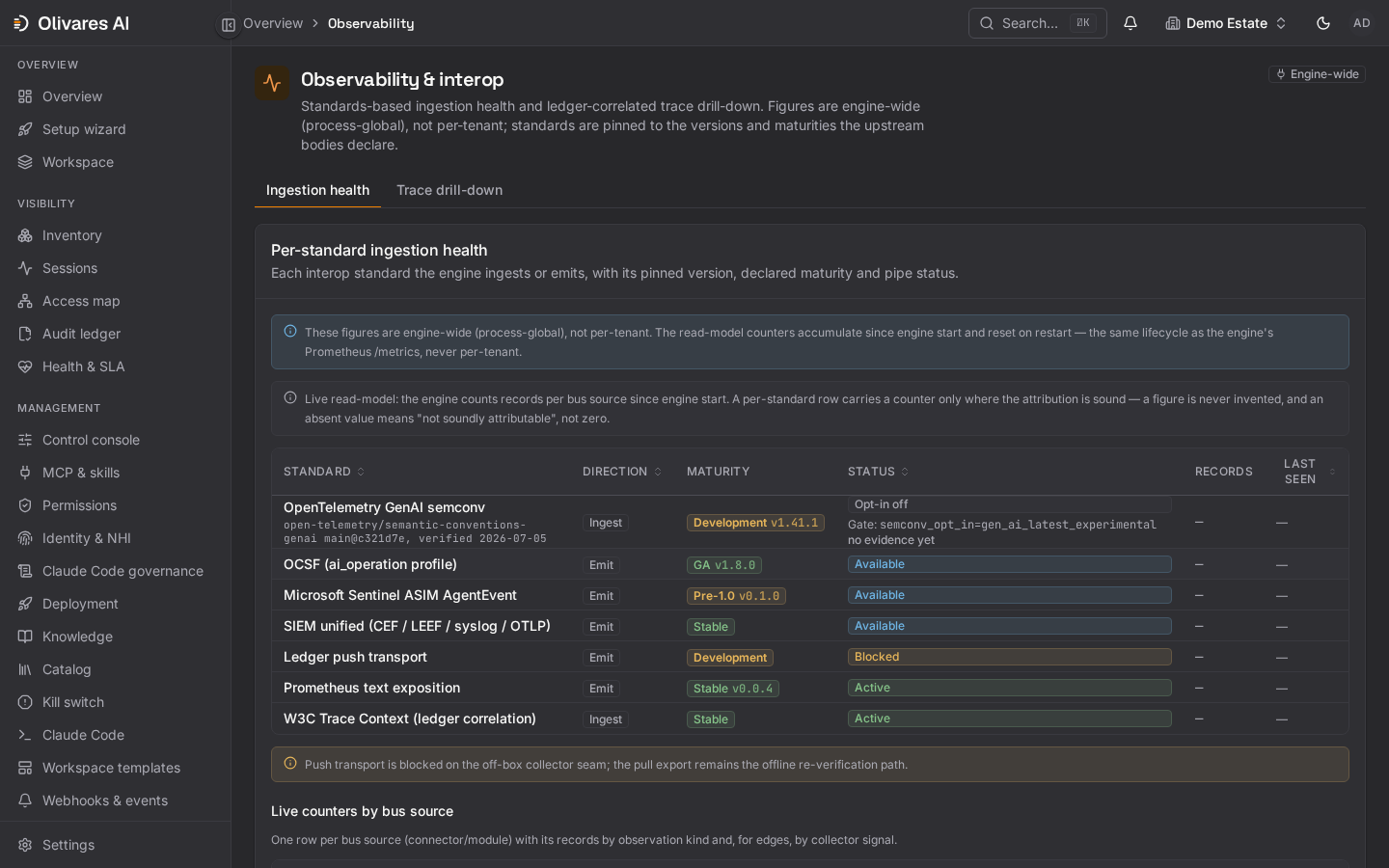
Task: Click the Records column header
Action: point(1223,472)
